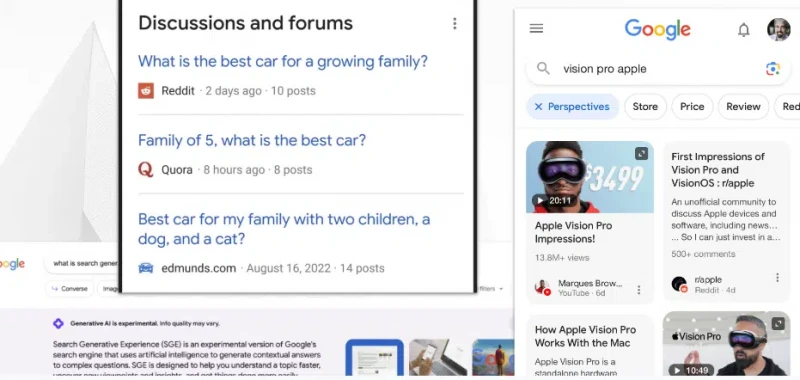This screenshot has width=800, height=380.
Task: Open the notifications bell
Action: pos(743,30)
